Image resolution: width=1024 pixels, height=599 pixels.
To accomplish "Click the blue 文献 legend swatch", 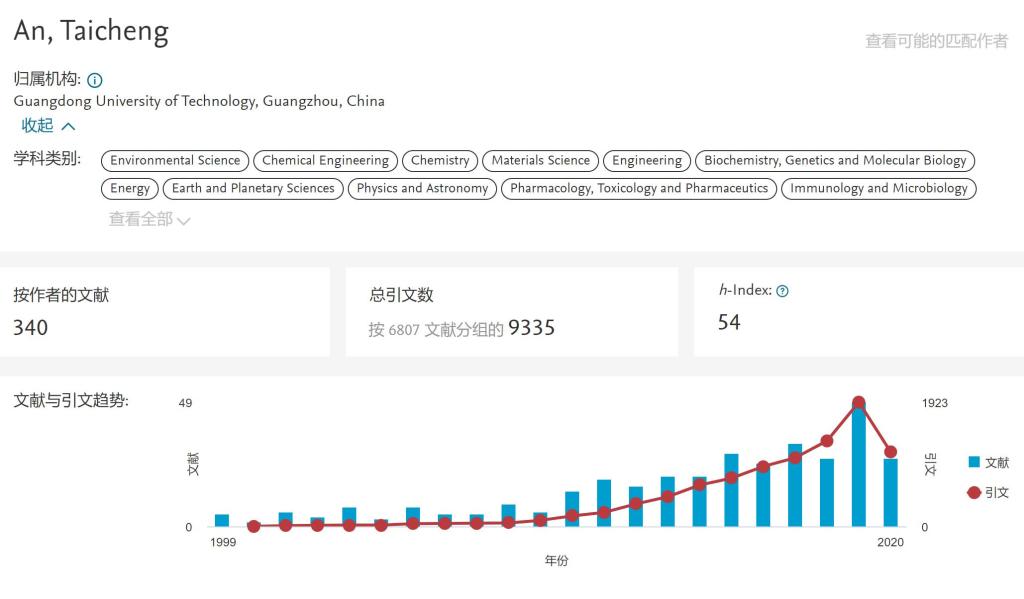I will pos(974,462).
